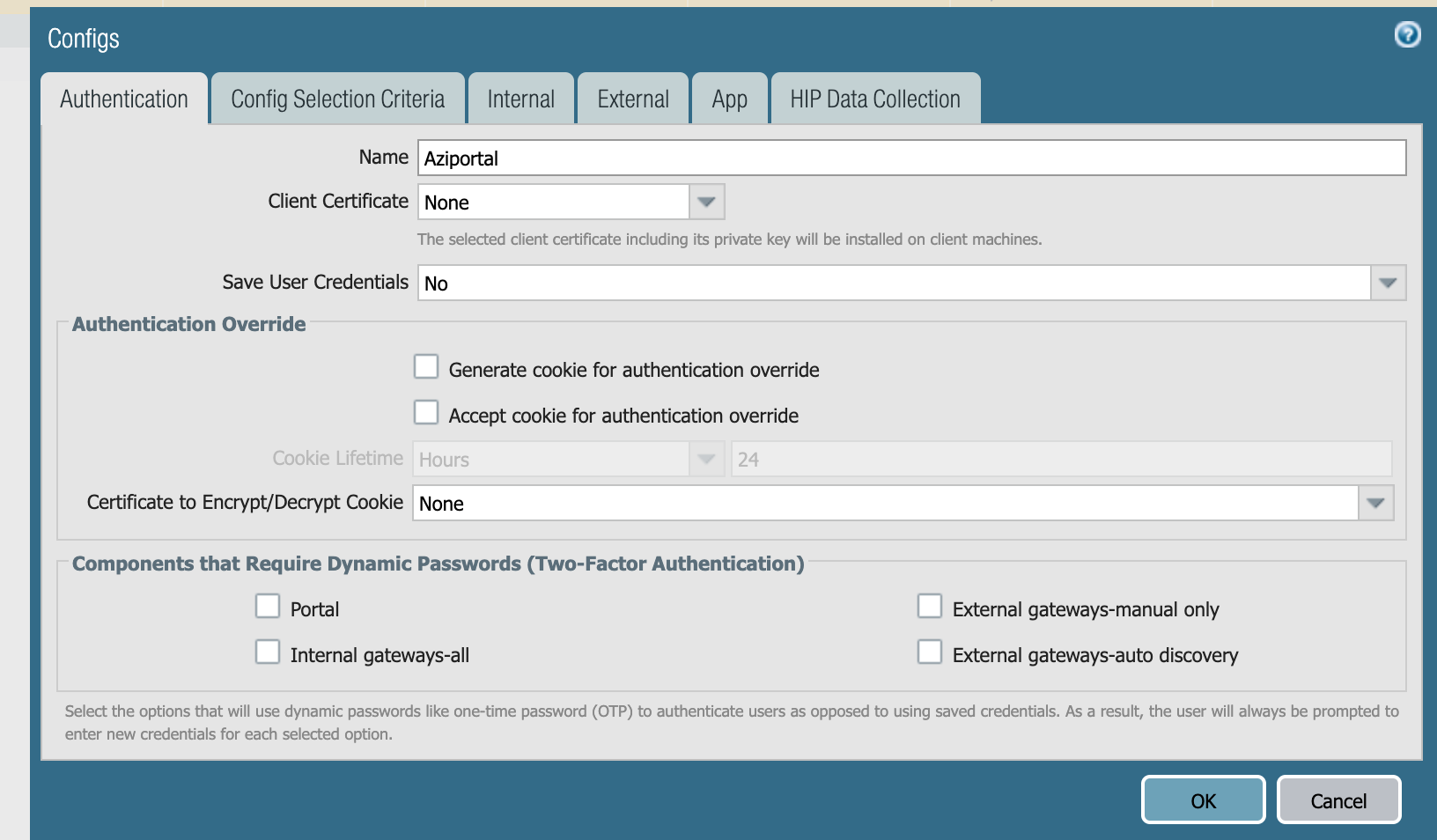Screen dimensions: 1437x840
Task: Enable Internal gateways-all checkbox
Action: tap(268, 652)
